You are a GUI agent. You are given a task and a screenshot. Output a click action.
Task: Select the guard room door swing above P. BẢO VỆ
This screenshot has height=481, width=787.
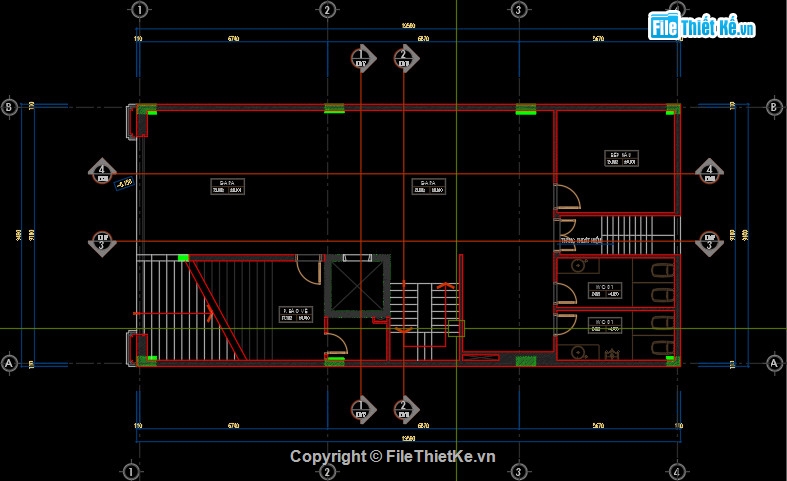tap(309, 270)
